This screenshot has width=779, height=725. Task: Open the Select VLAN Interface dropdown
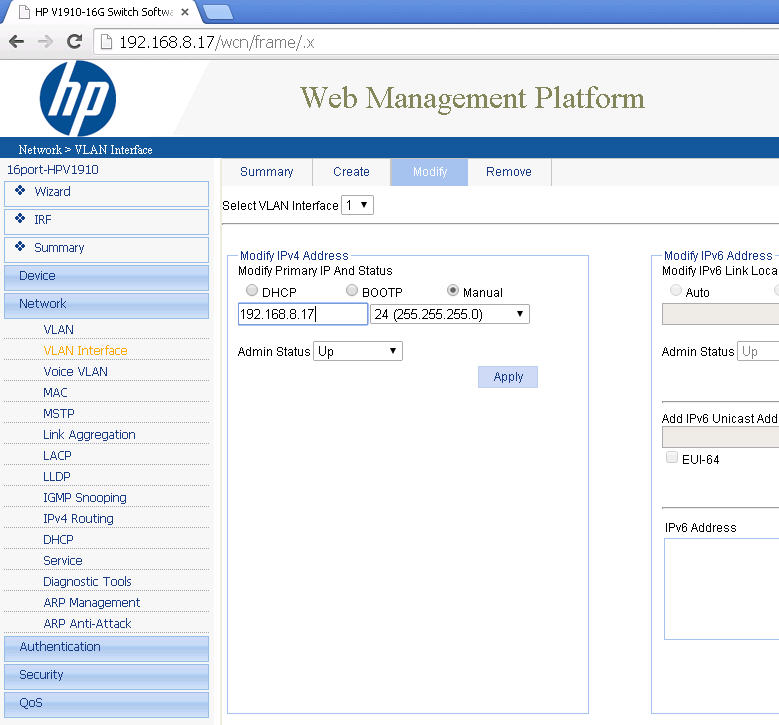pyautogui.click(x=357, y=205)
